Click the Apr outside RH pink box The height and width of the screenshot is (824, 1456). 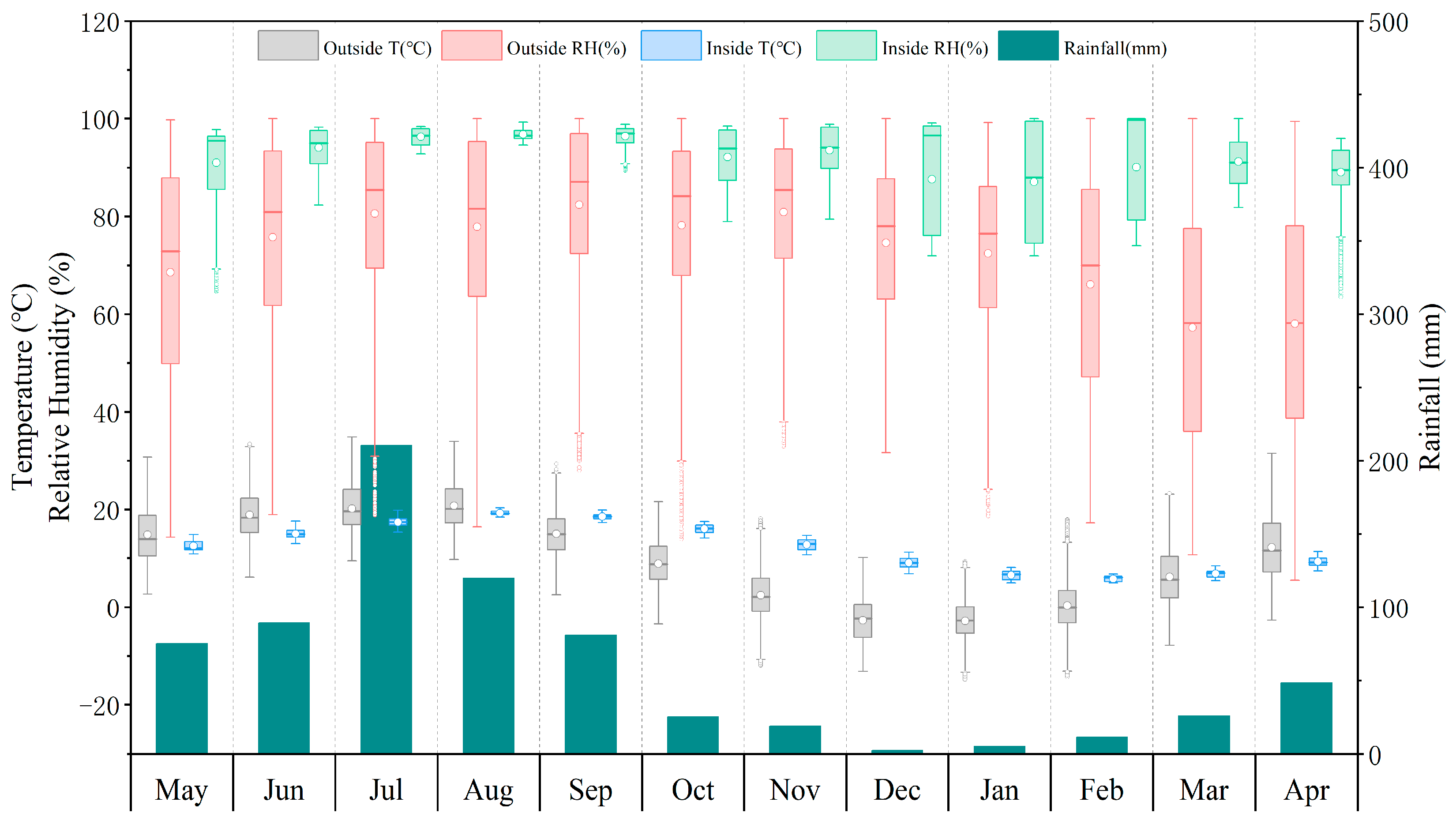click(1294, 322)
